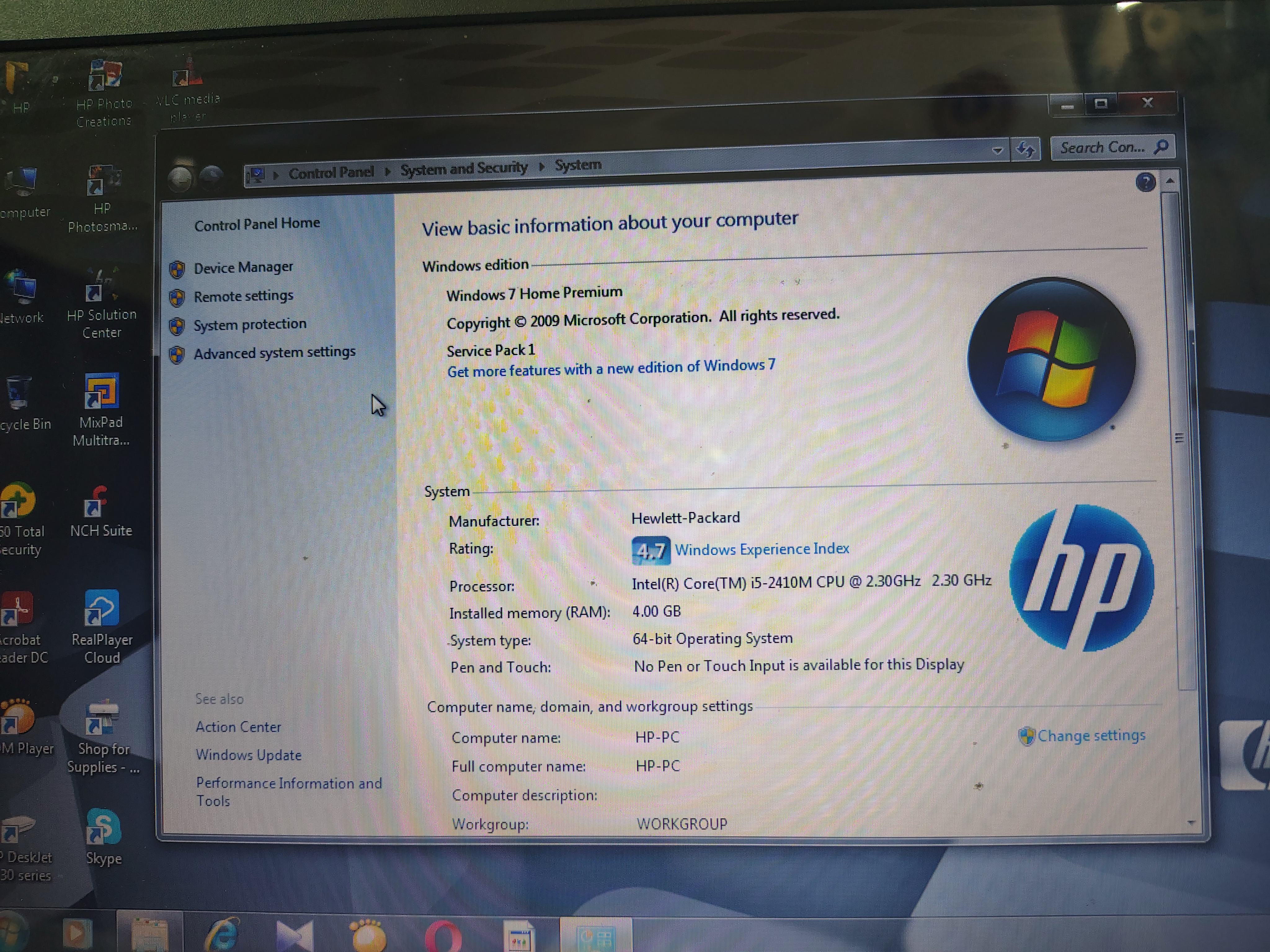The image size is (1270, 952).
Task: Open Windows Update under See also
Action: coord(249,755)
